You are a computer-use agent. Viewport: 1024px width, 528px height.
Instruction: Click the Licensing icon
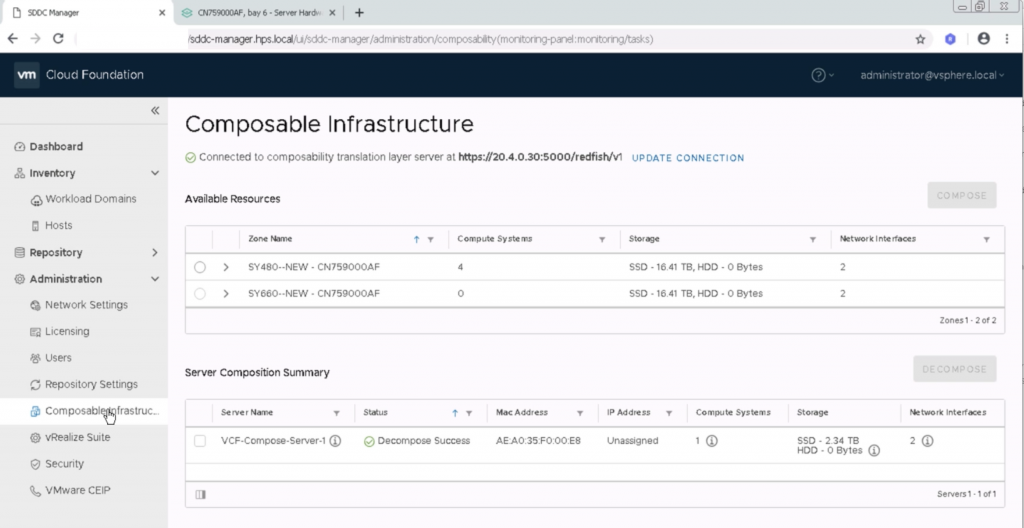[35, 332]
